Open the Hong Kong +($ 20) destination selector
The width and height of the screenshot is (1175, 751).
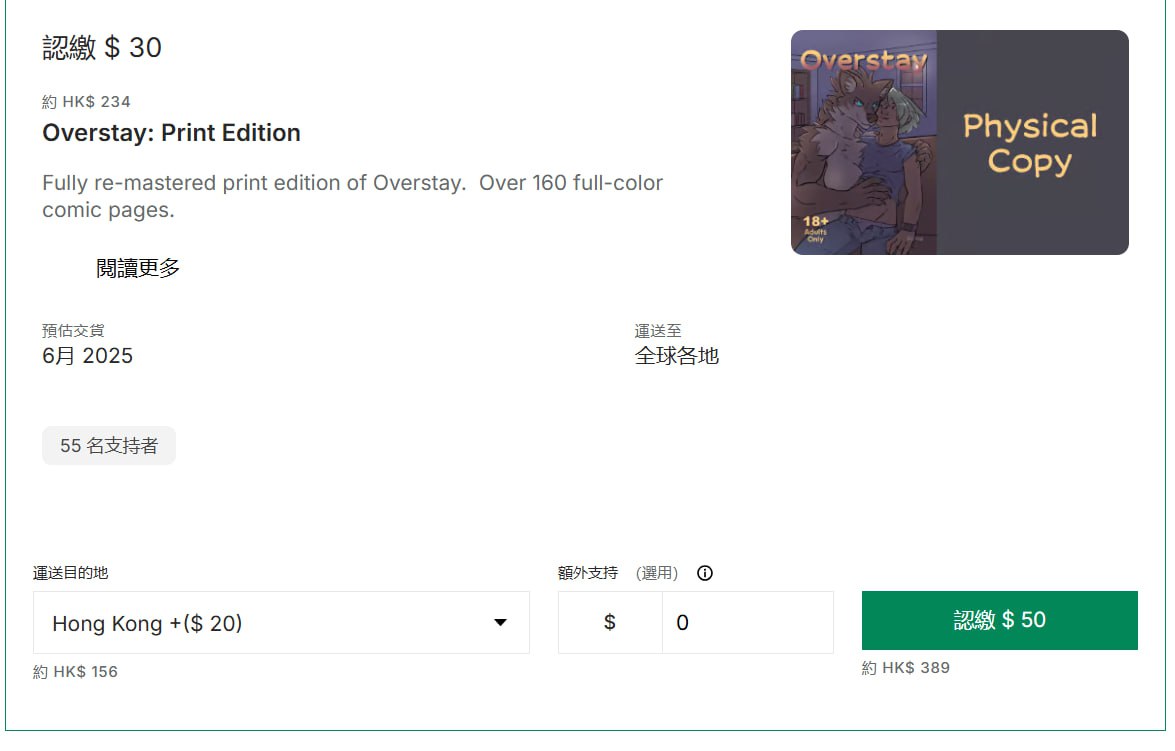point(281,623)
